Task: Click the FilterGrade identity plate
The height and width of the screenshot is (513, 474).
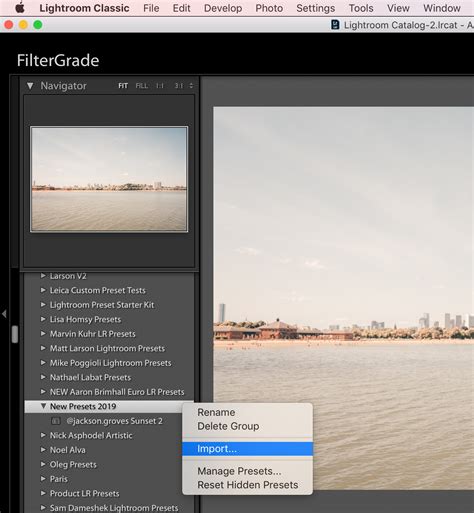Action: point(58,60)
